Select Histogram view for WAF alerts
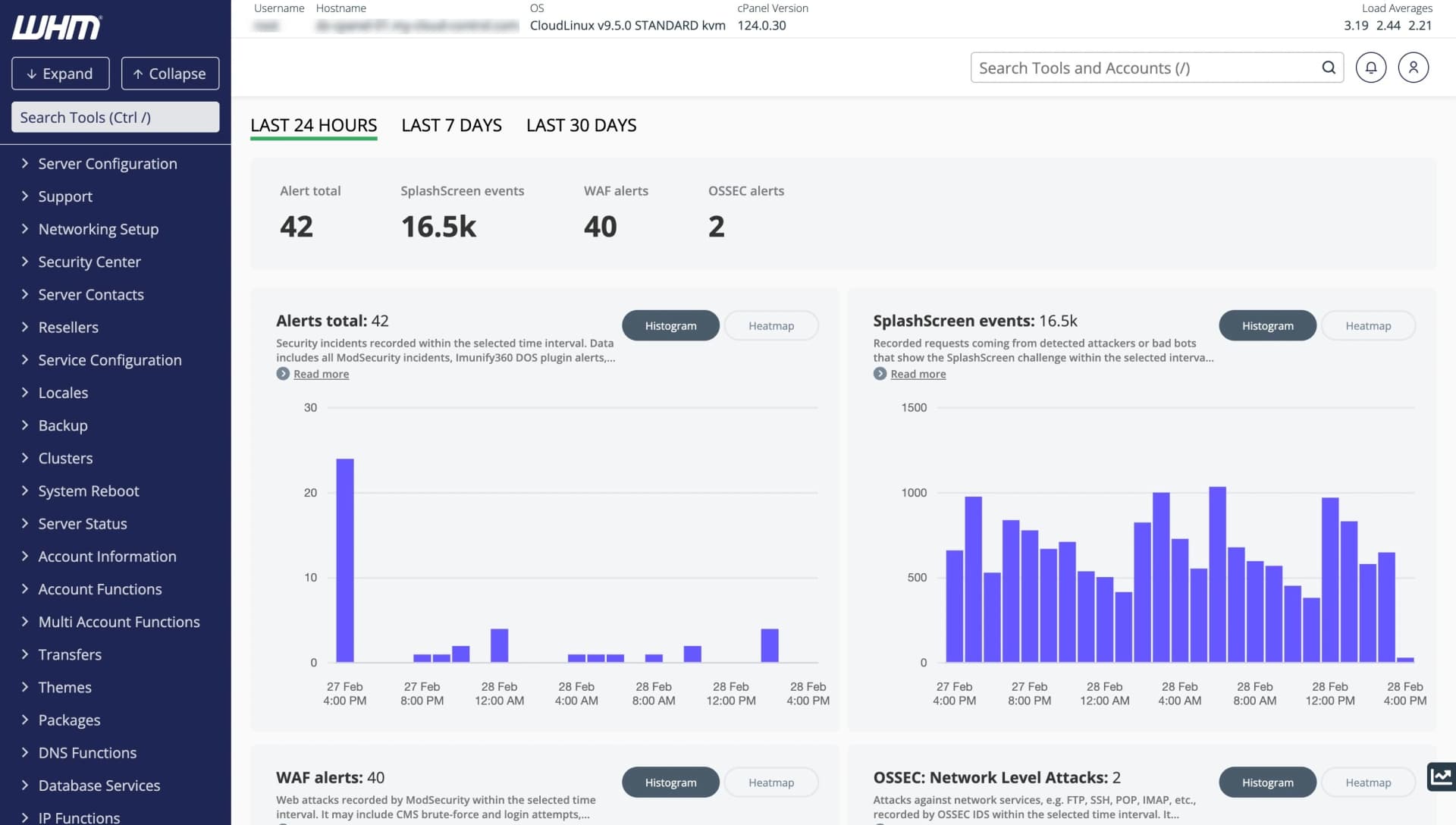This screenshot has width=1456, height=825. point(670,783)
